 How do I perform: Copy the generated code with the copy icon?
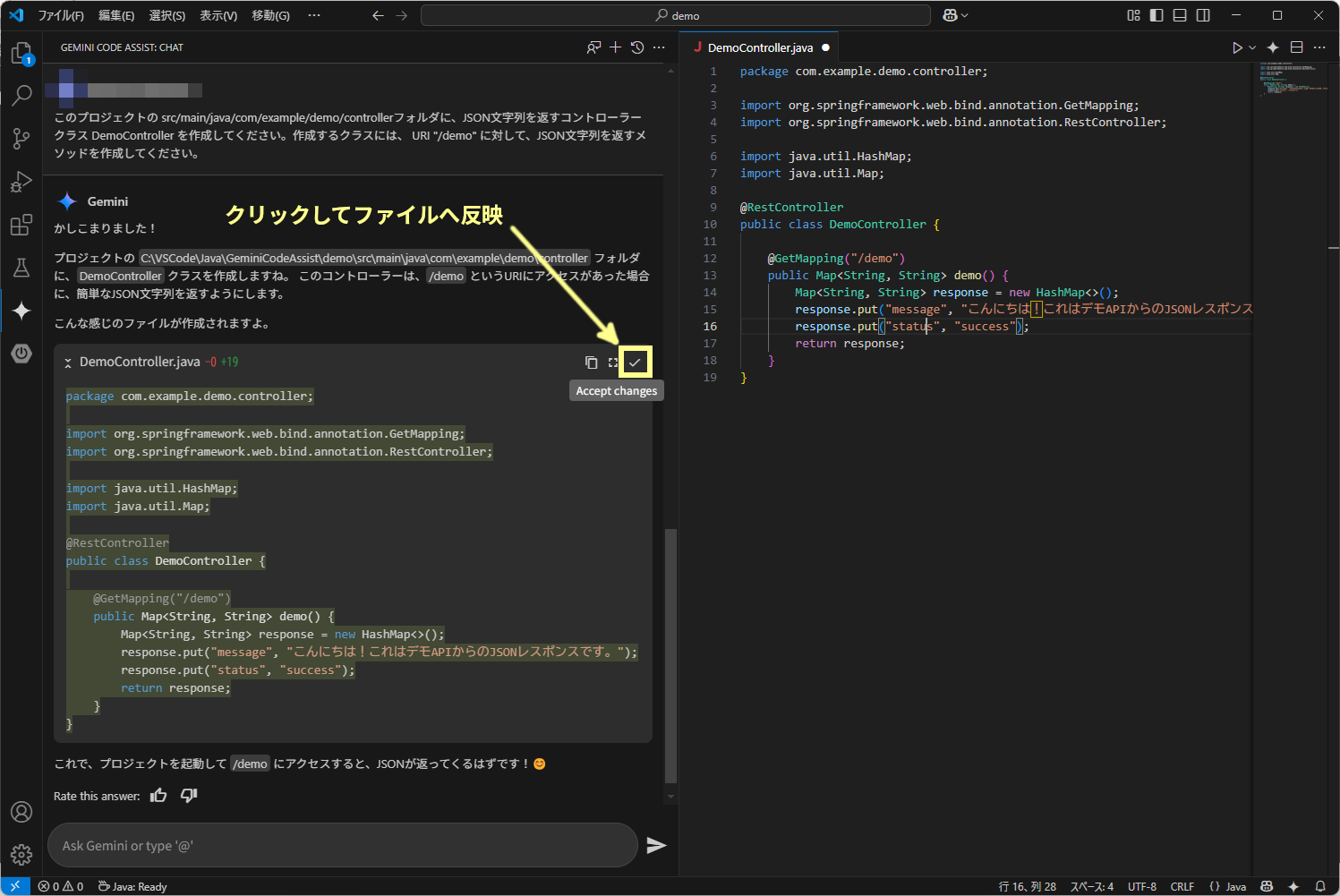[x=591, y=362]
